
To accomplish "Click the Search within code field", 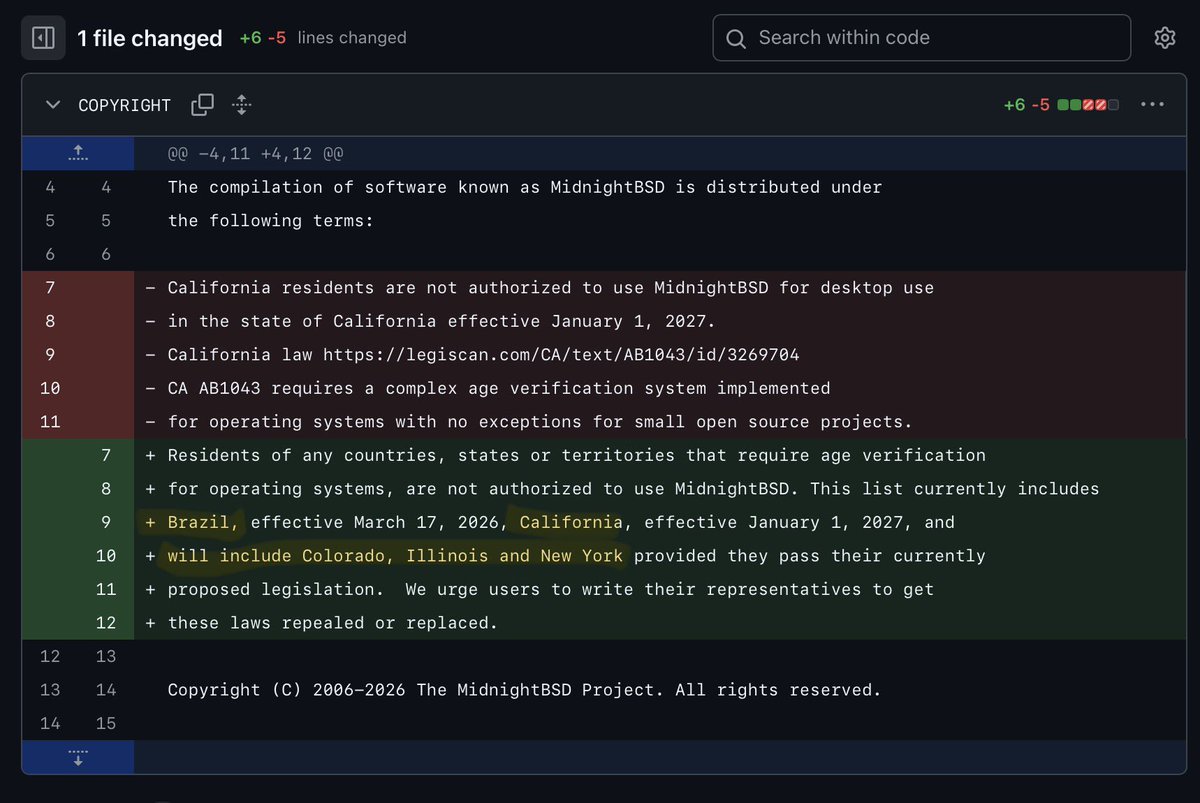I will [922, 38].
